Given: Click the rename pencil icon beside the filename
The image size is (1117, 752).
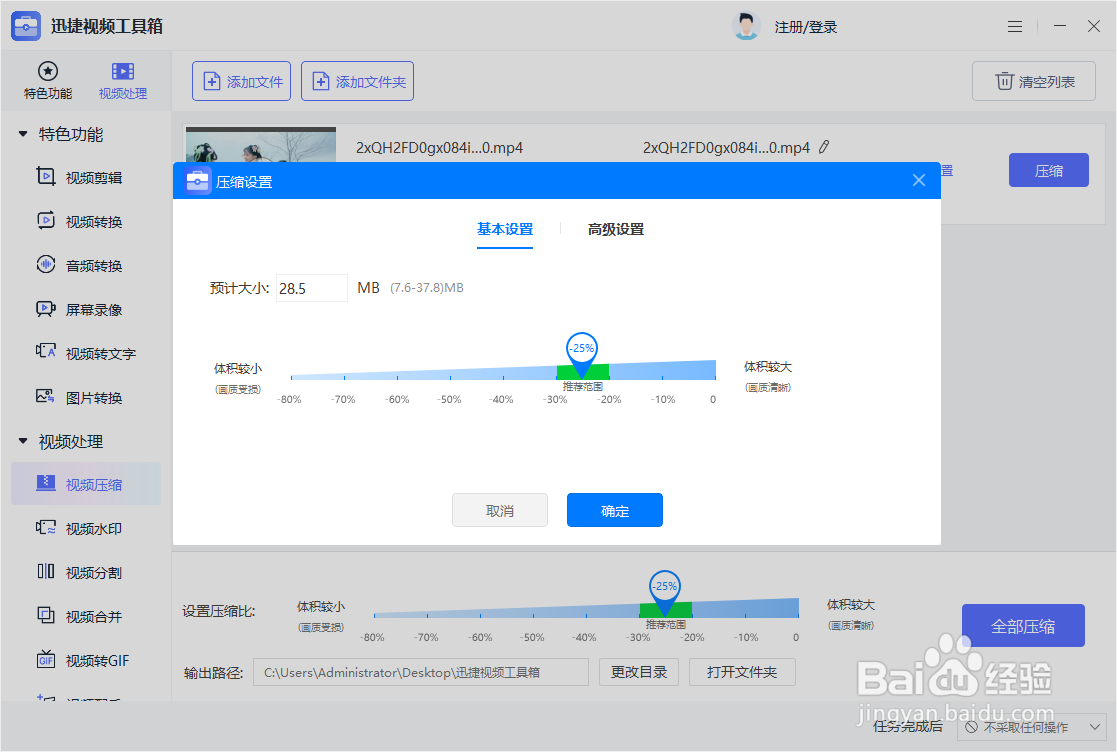Looking at the screenshot, I should click(x=824, y=146).
